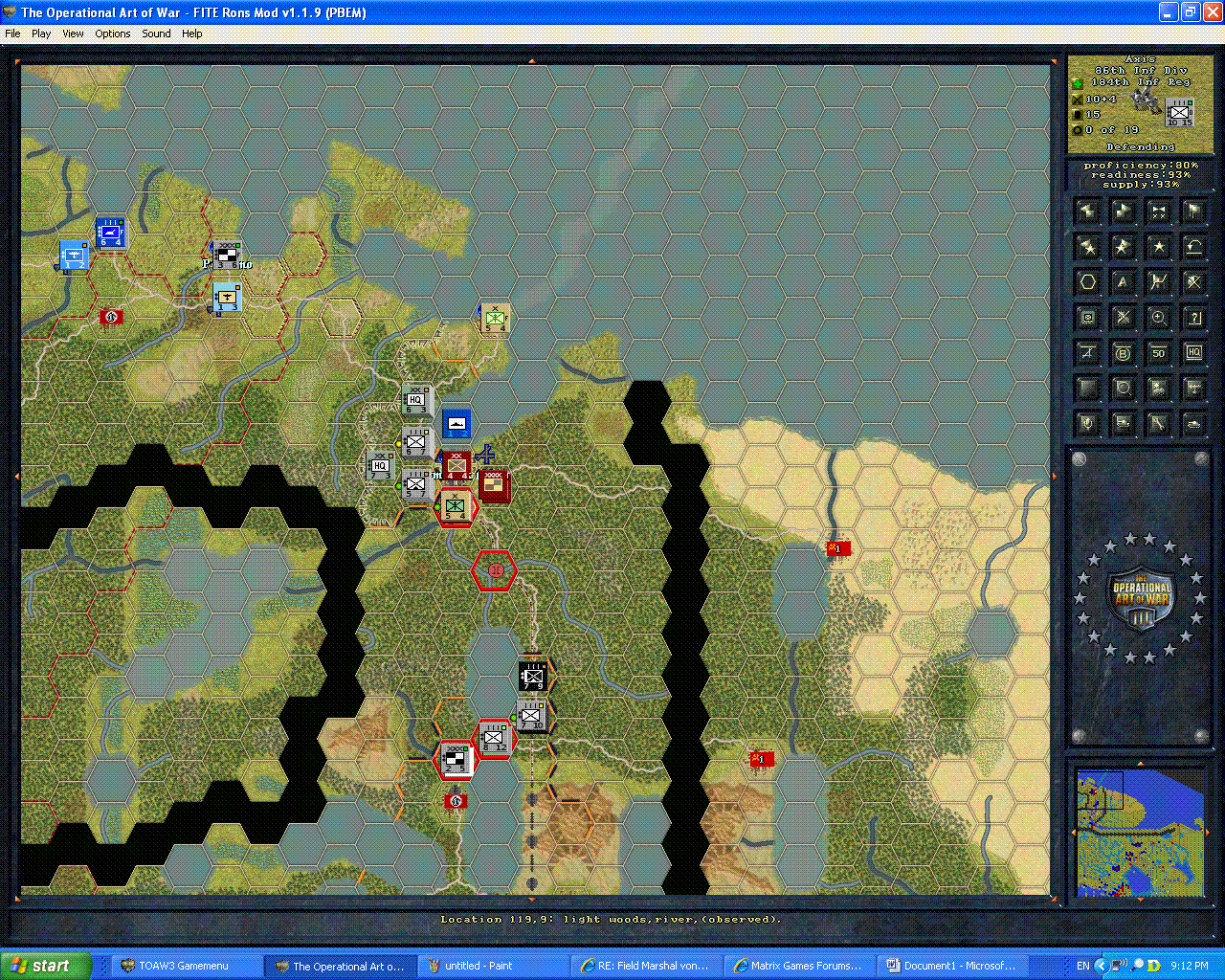Image resolution: width=1225 pixels, height=980 pixels.
Task: Select the HQ unit with strength 6-3
Action: (415, 400)
